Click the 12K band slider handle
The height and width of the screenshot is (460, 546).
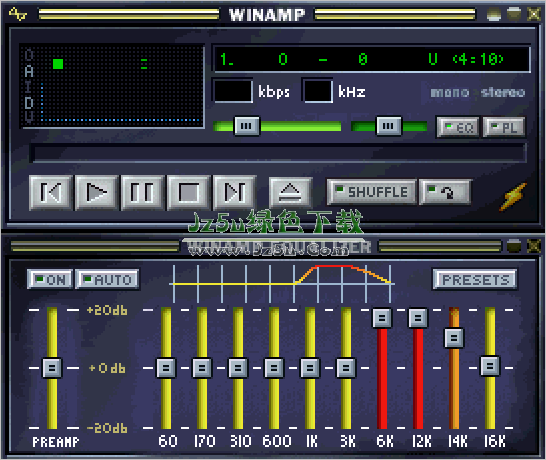[x=418, y=318]
